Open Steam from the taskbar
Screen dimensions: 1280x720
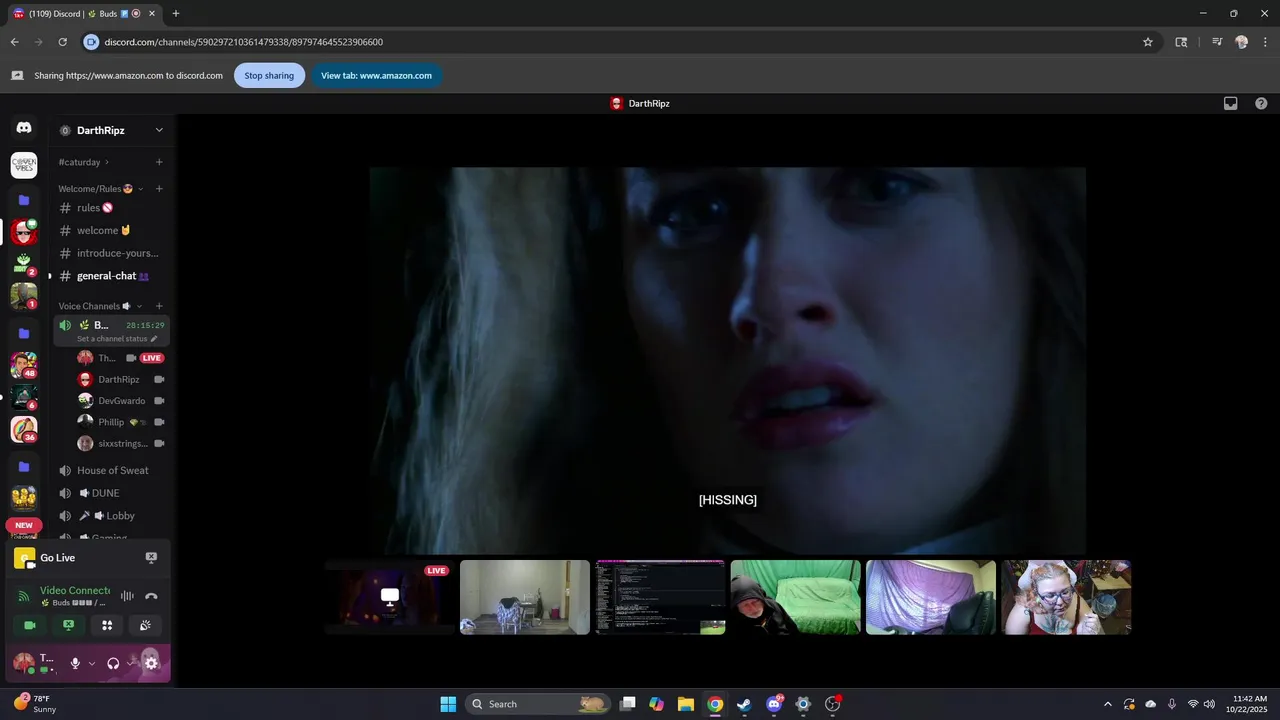point(744,704)
